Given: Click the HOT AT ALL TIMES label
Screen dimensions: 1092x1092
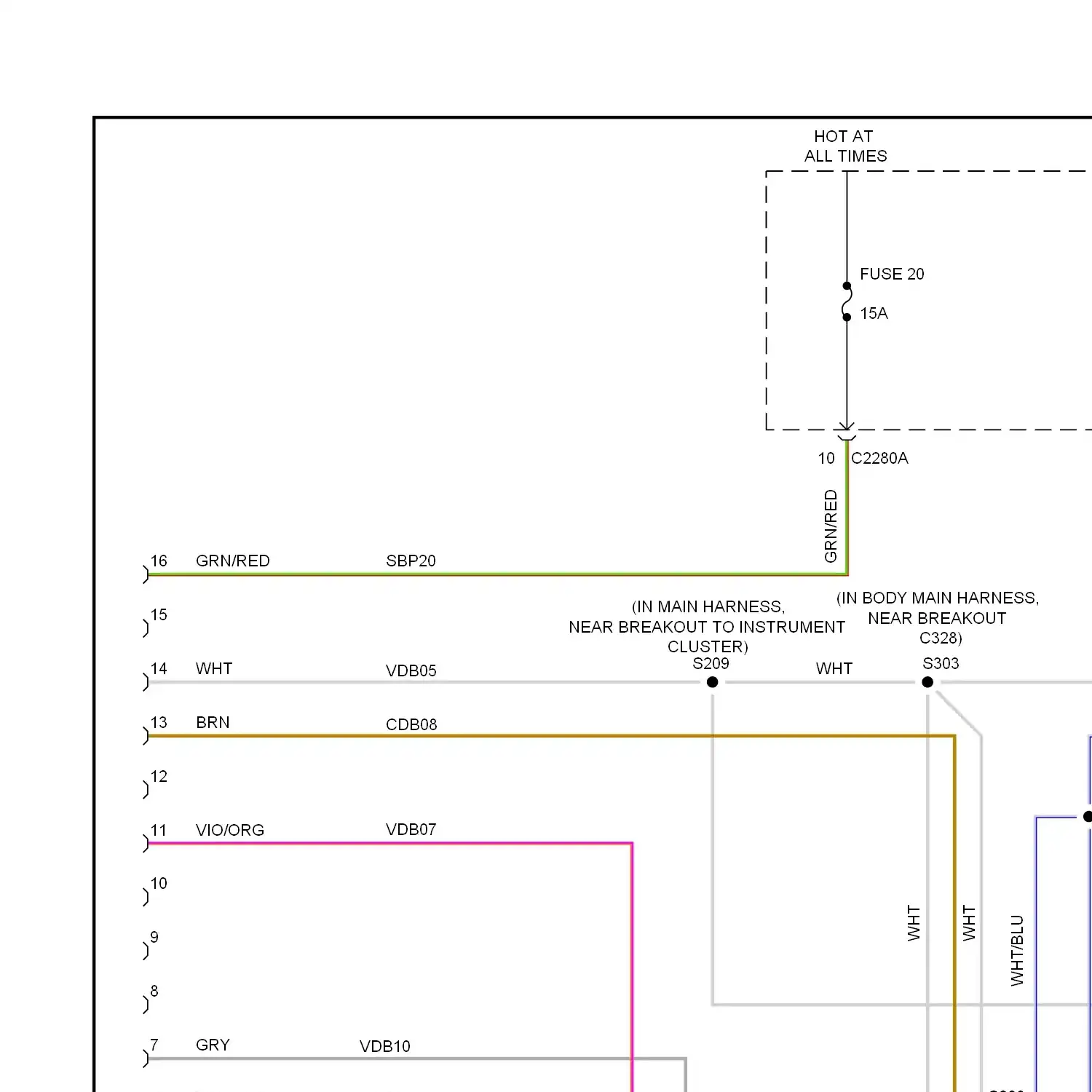Looking at the screenshot, I should (x=845, y=146).
